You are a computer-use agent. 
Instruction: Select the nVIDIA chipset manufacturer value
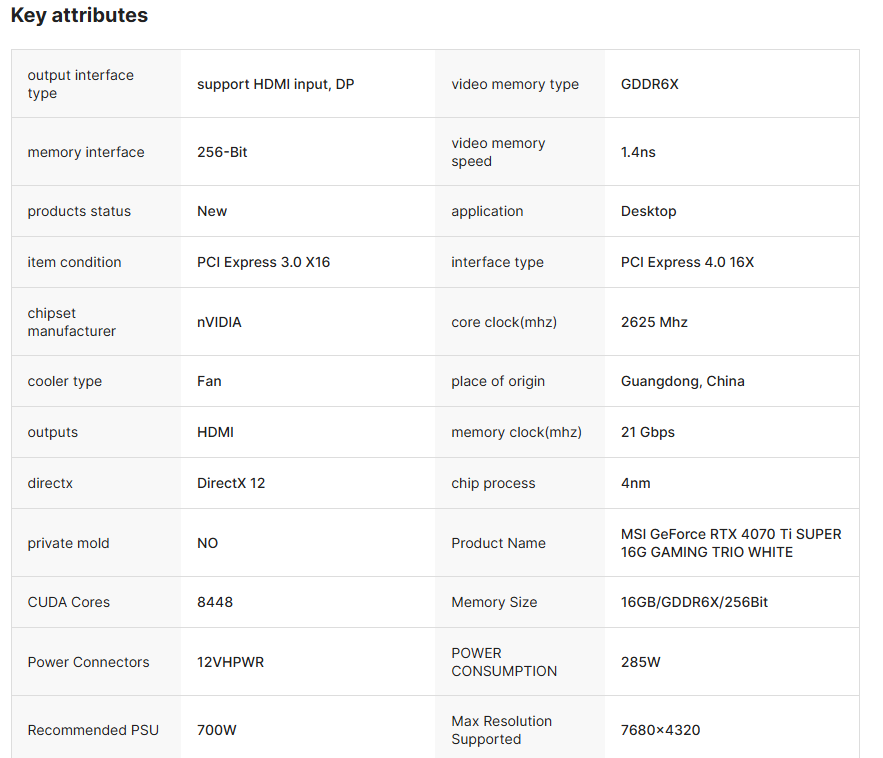point(219,322)
